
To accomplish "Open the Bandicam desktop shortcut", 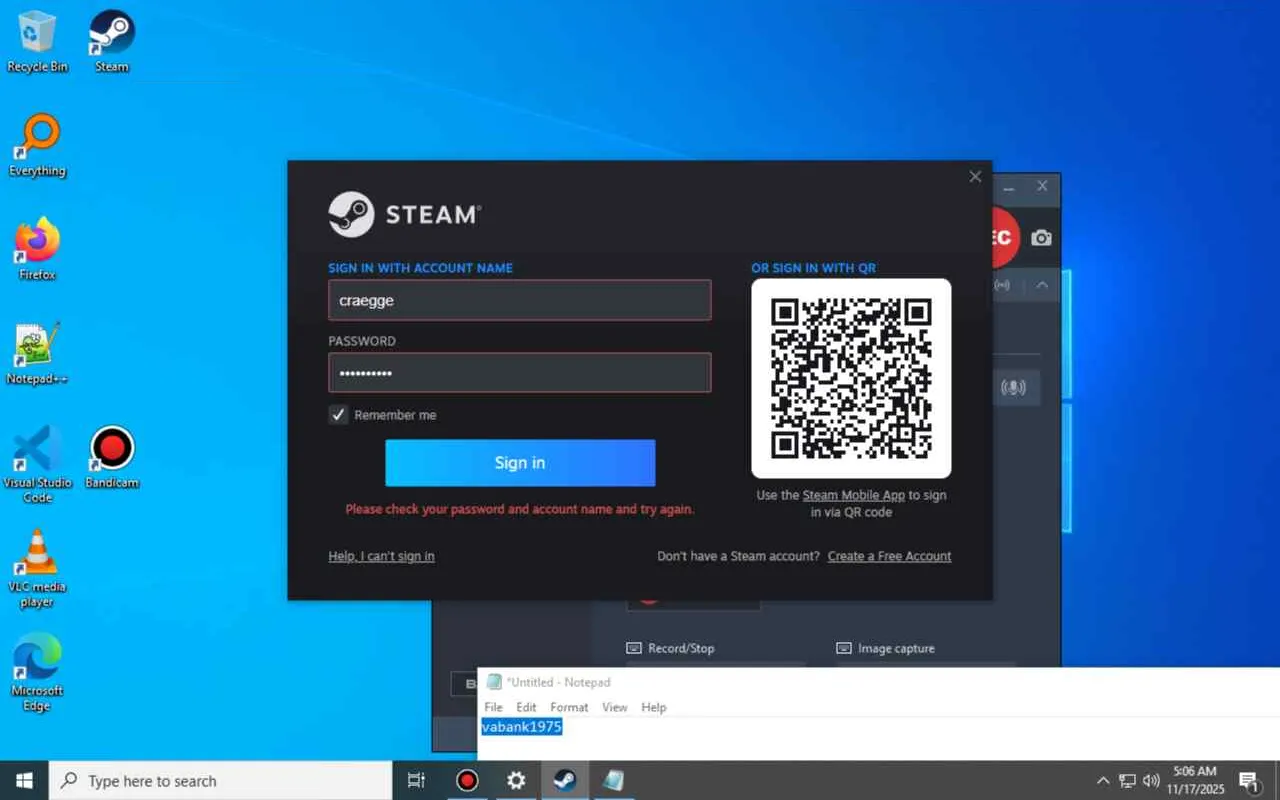I will tap(112, 457).
